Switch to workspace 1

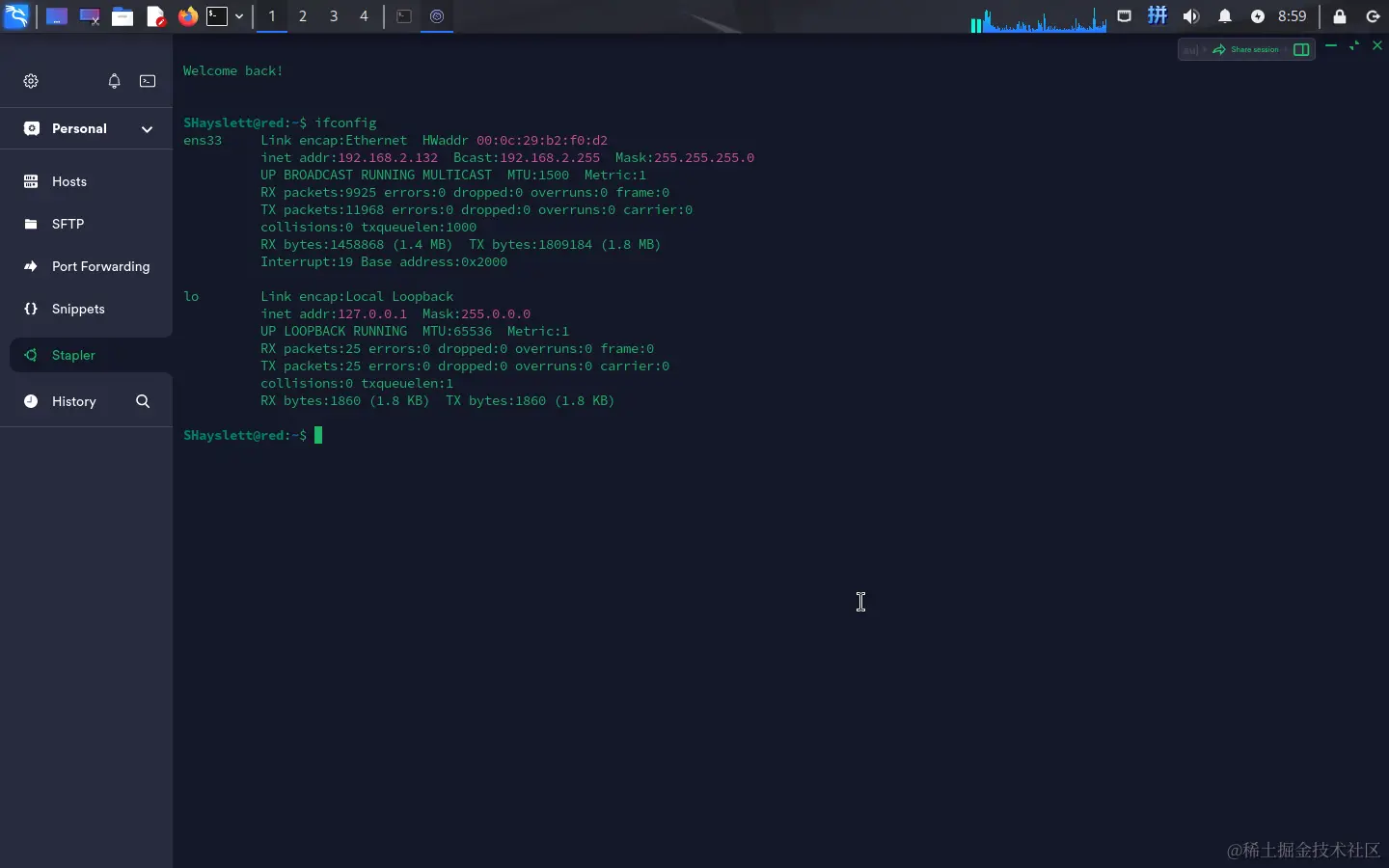coord(272,16)
